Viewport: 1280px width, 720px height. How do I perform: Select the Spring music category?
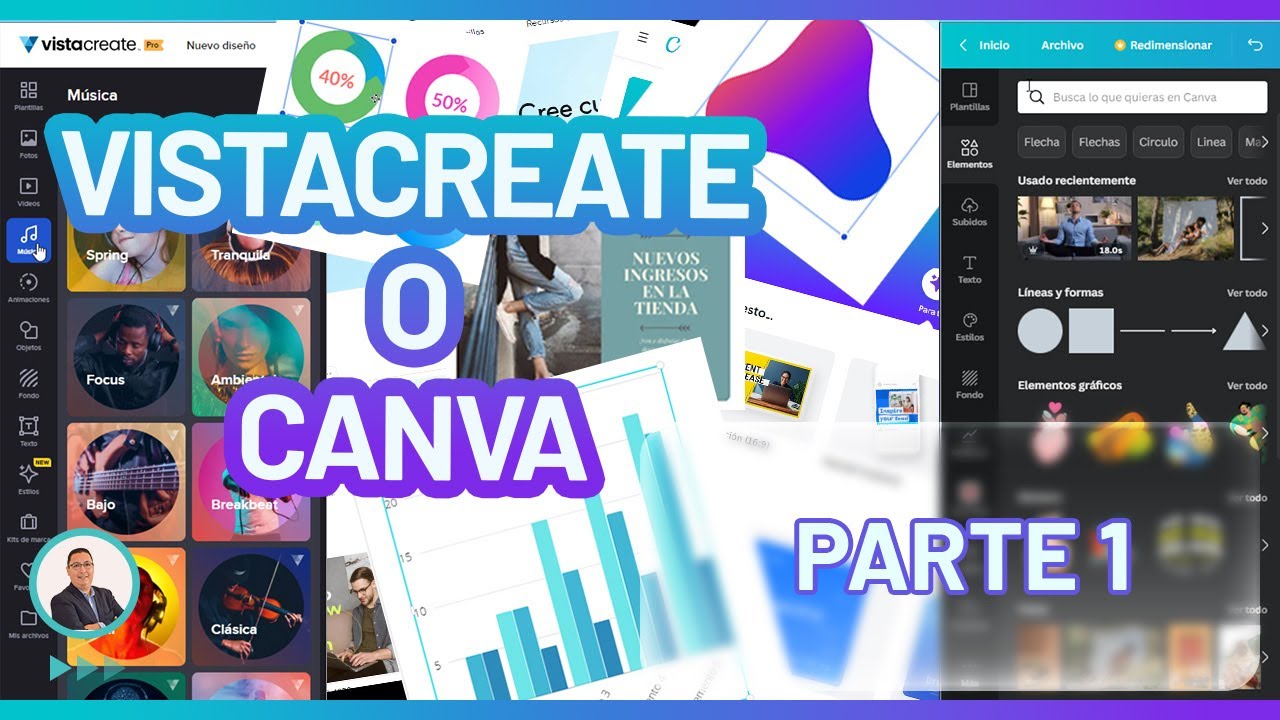point(126,255)
